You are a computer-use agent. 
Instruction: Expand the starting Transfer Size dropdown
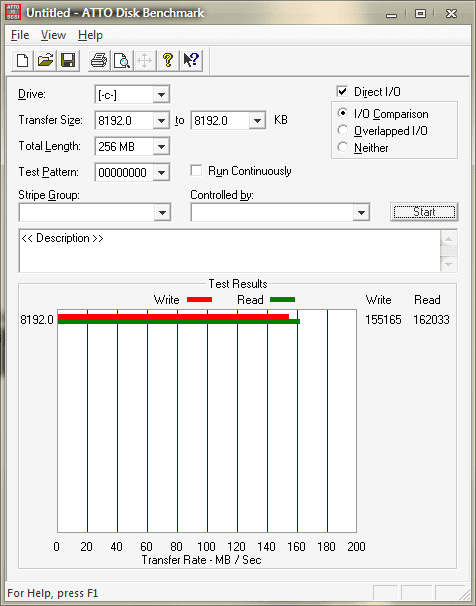(x=161, y=121)
